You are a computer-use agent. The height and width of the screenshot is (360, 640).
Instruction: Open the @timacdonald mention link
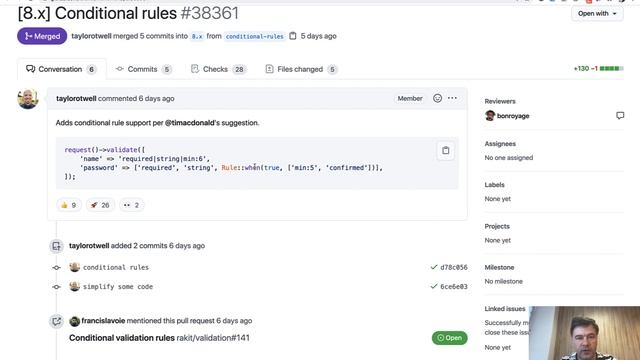[x=189, y=122]
